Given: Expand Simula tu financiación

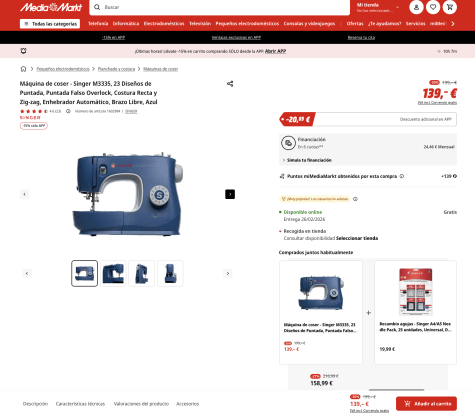Looking at the screenshot, I should (307, 160).
